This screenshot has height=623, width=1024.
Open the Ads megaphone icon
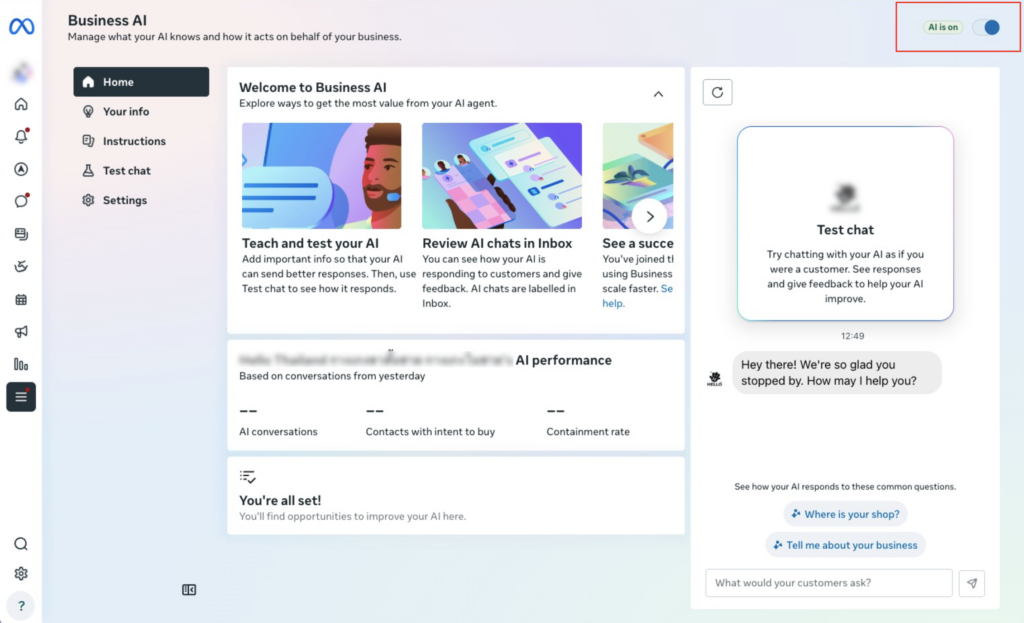(x=21, y=331)
